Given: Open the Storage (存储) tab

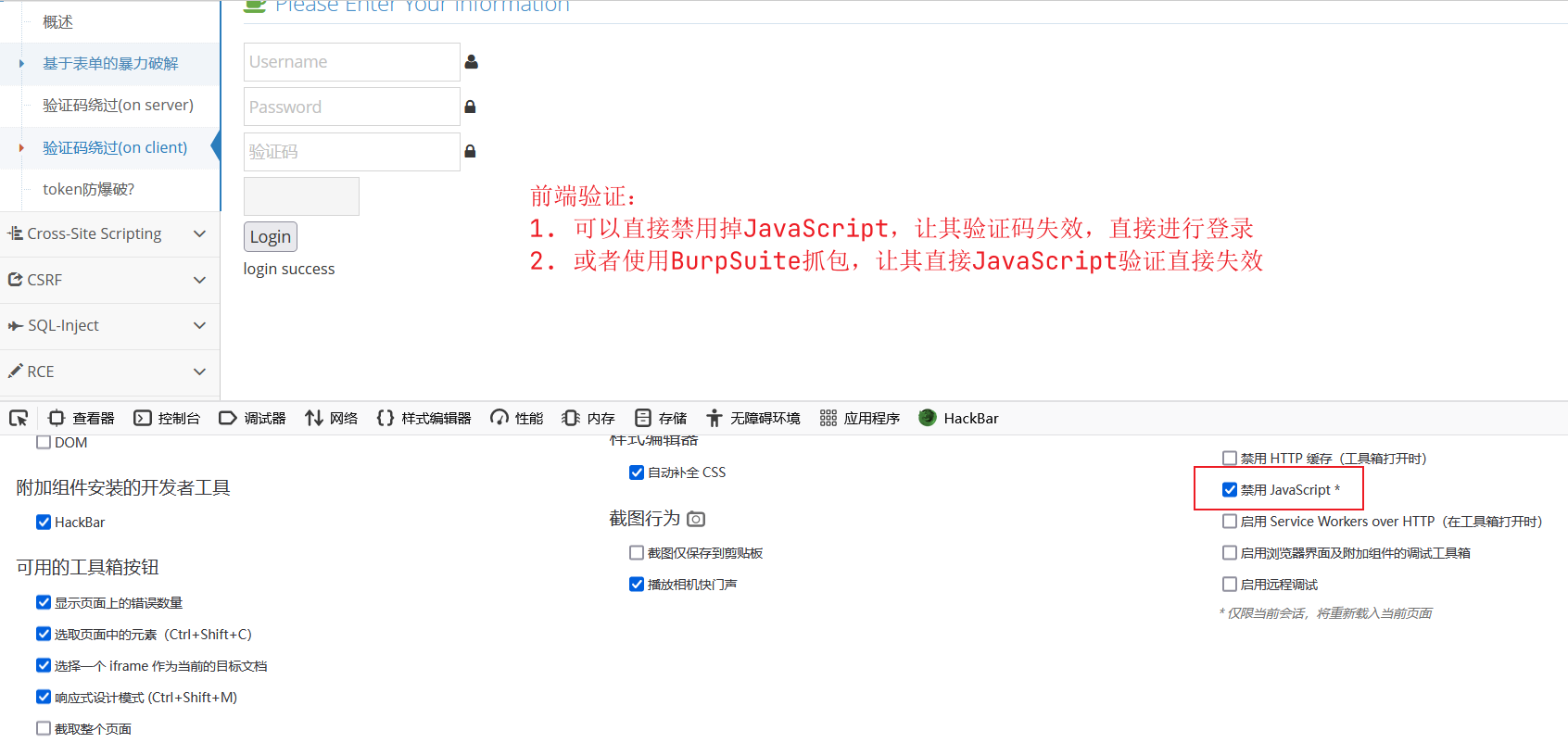Looking at the screenshot, I should (661, 418).
